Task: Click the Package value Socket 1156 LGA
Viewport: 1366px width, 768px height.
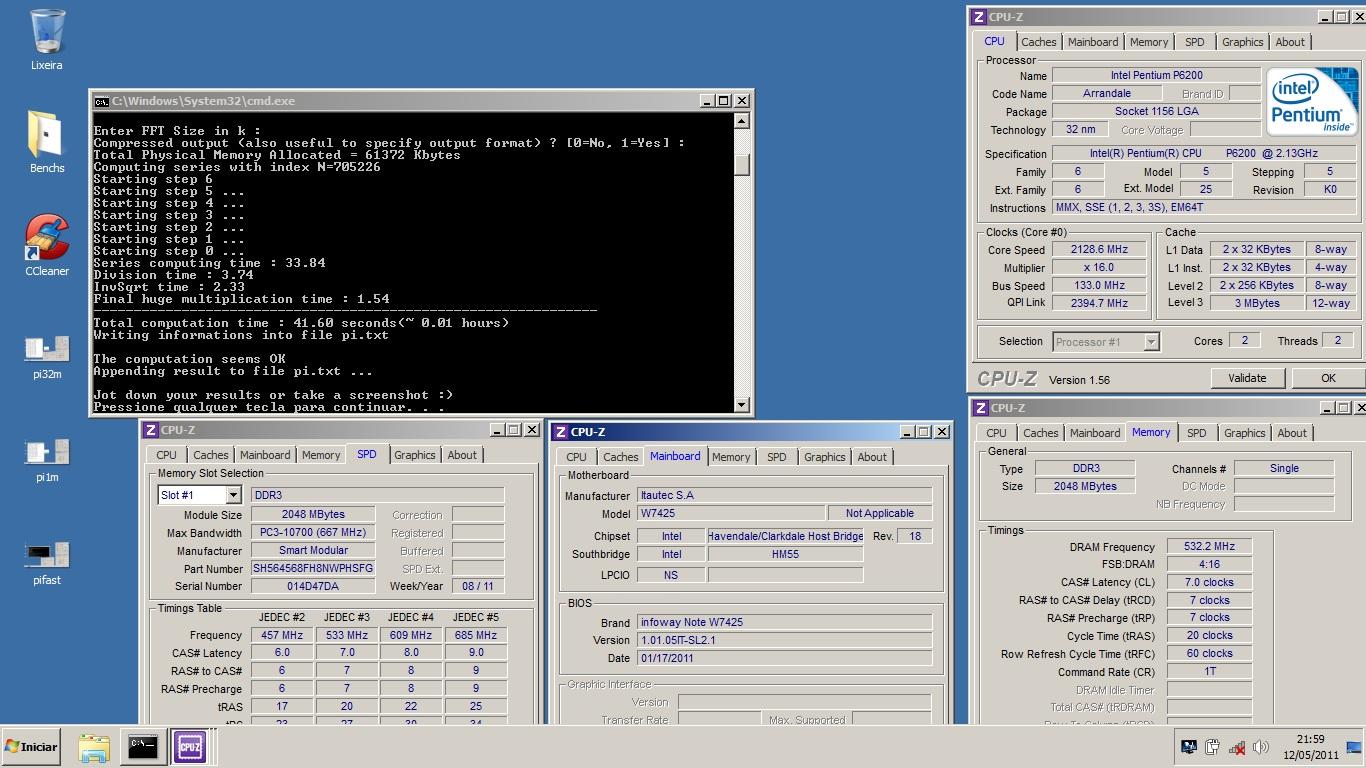Action: tap(1156, 111)
